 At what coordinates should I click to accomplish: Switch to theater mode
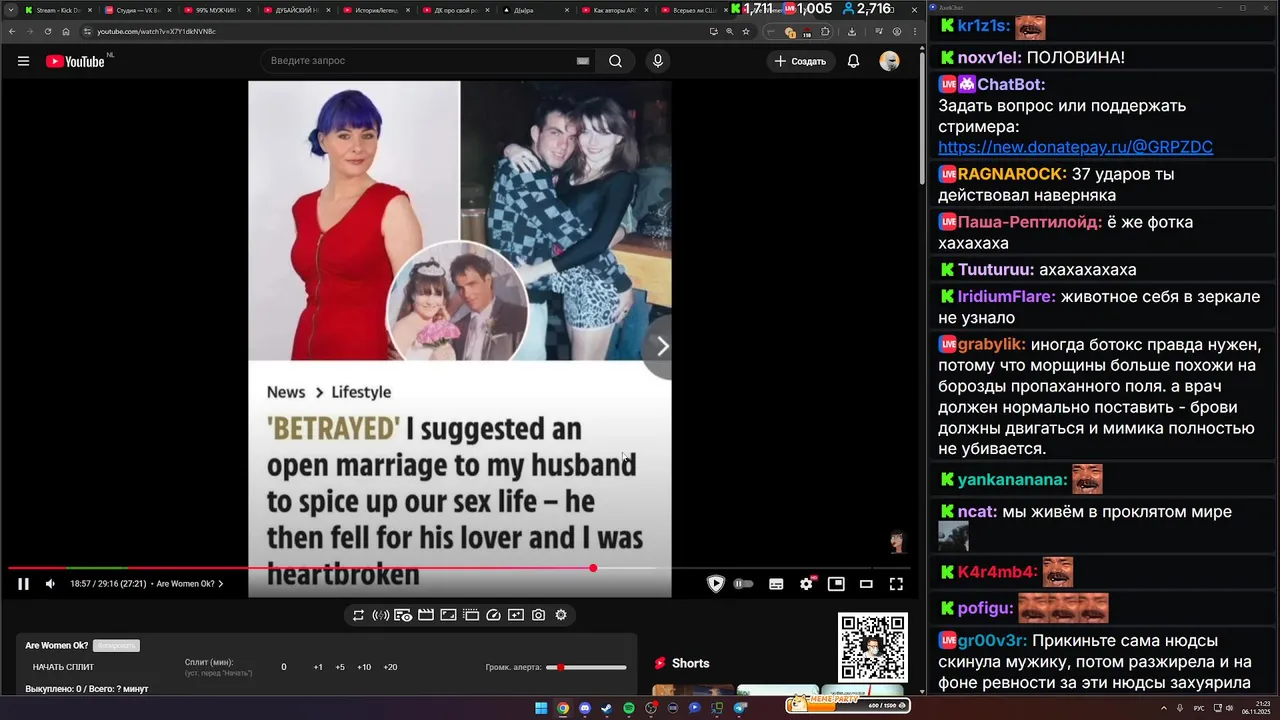pos(866,584)
